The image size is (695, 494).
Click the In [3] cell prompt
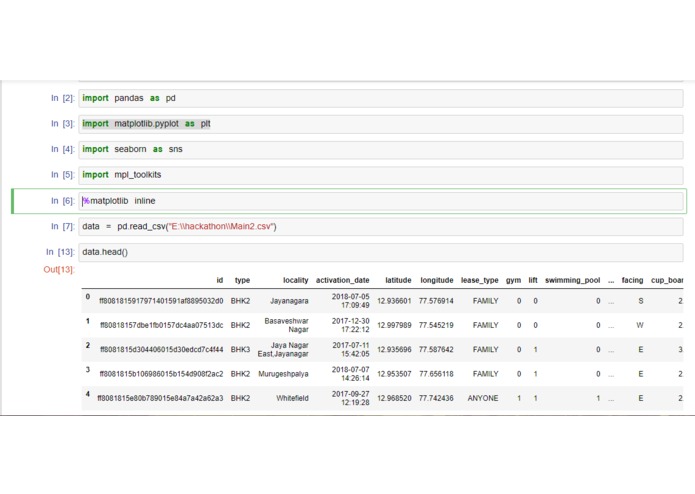point(62,124)
